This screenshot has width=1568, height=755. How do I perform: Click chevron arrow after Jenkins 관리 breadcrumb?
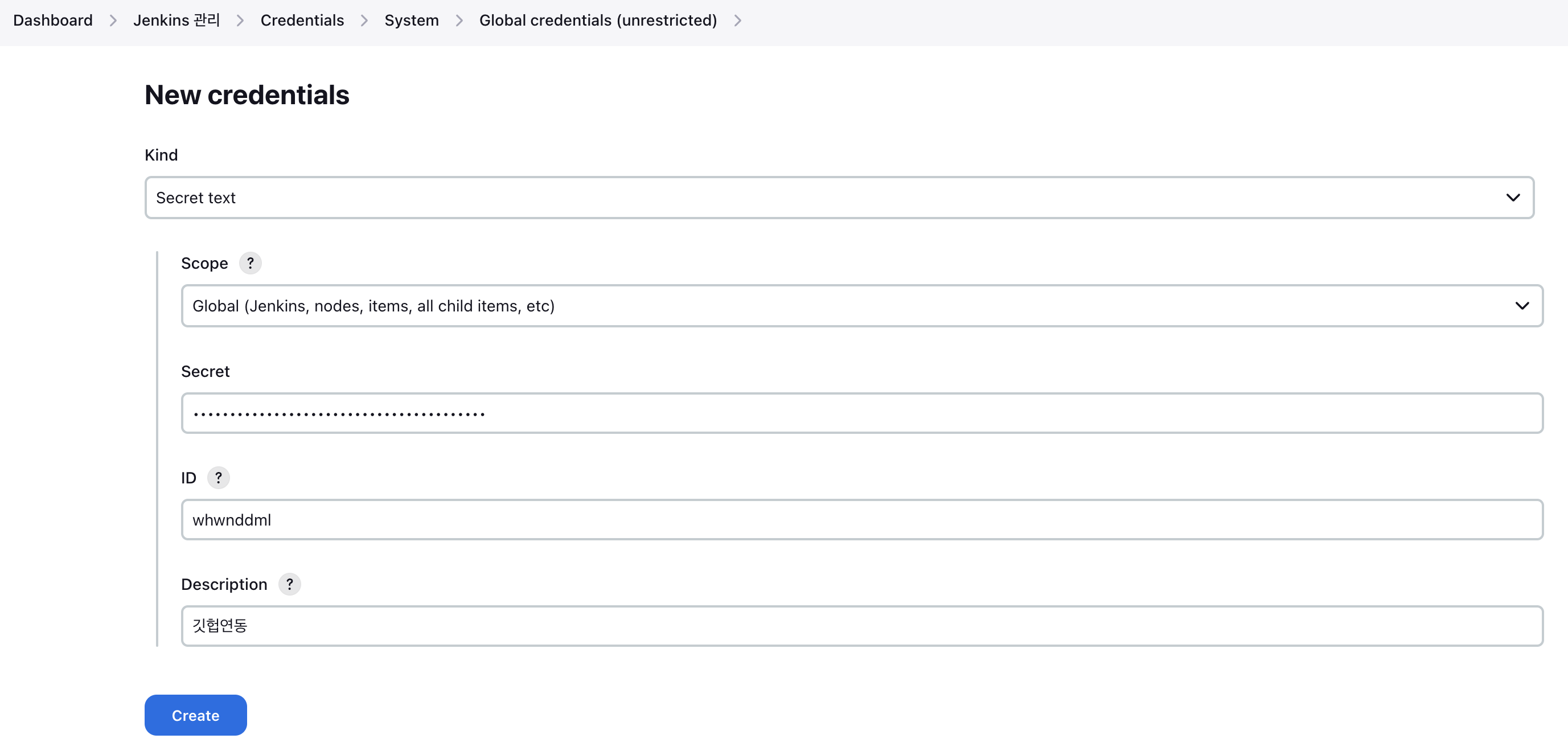coord(240,20)
